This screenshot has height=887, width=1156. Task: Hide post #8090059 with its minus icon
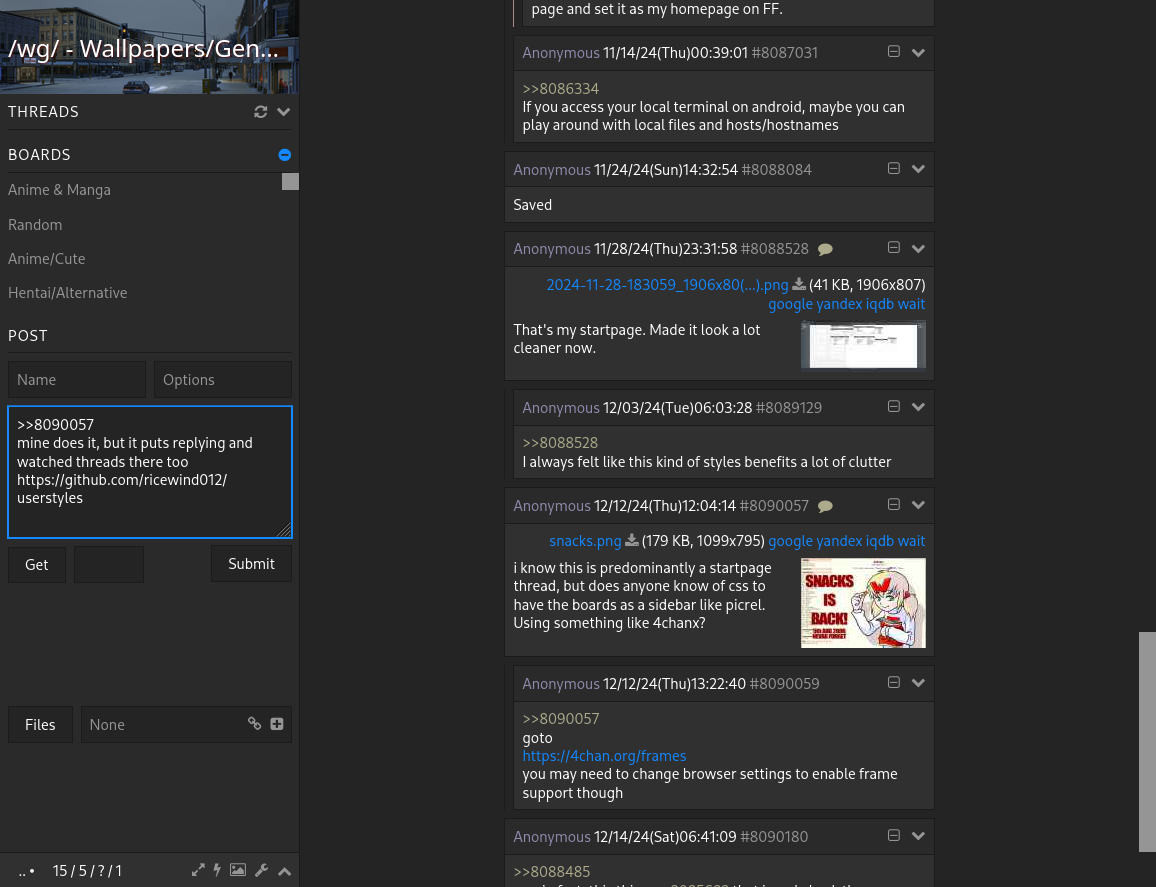click(894, 682)
